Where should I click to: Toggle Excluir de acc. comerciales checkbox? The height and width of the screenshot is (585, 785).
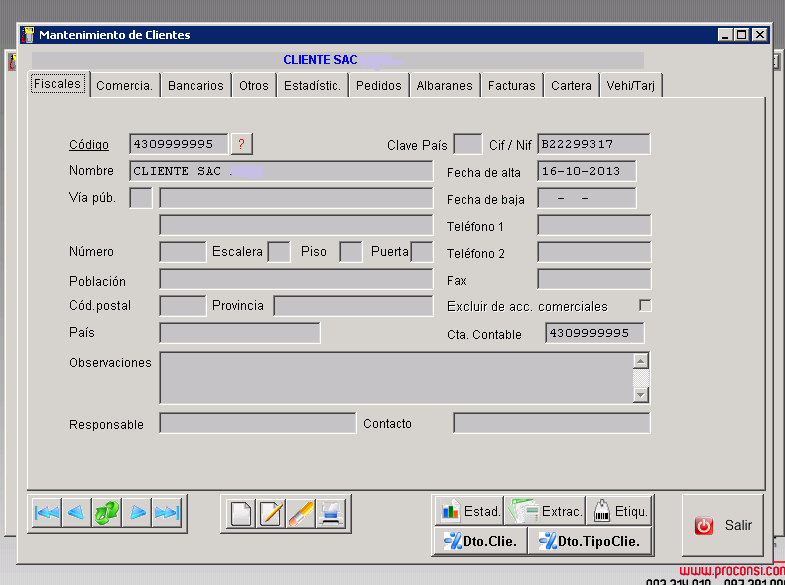point(645,305)
